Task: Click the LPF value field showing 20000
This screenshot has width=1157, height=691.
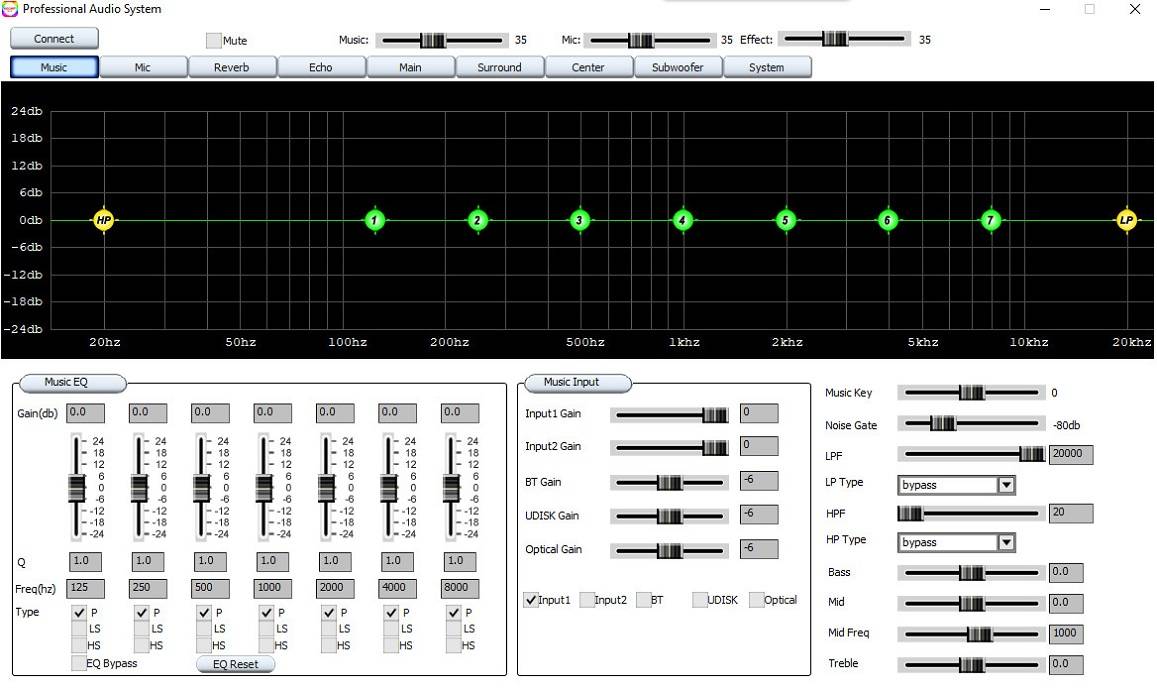Action: pos(1071,454)
